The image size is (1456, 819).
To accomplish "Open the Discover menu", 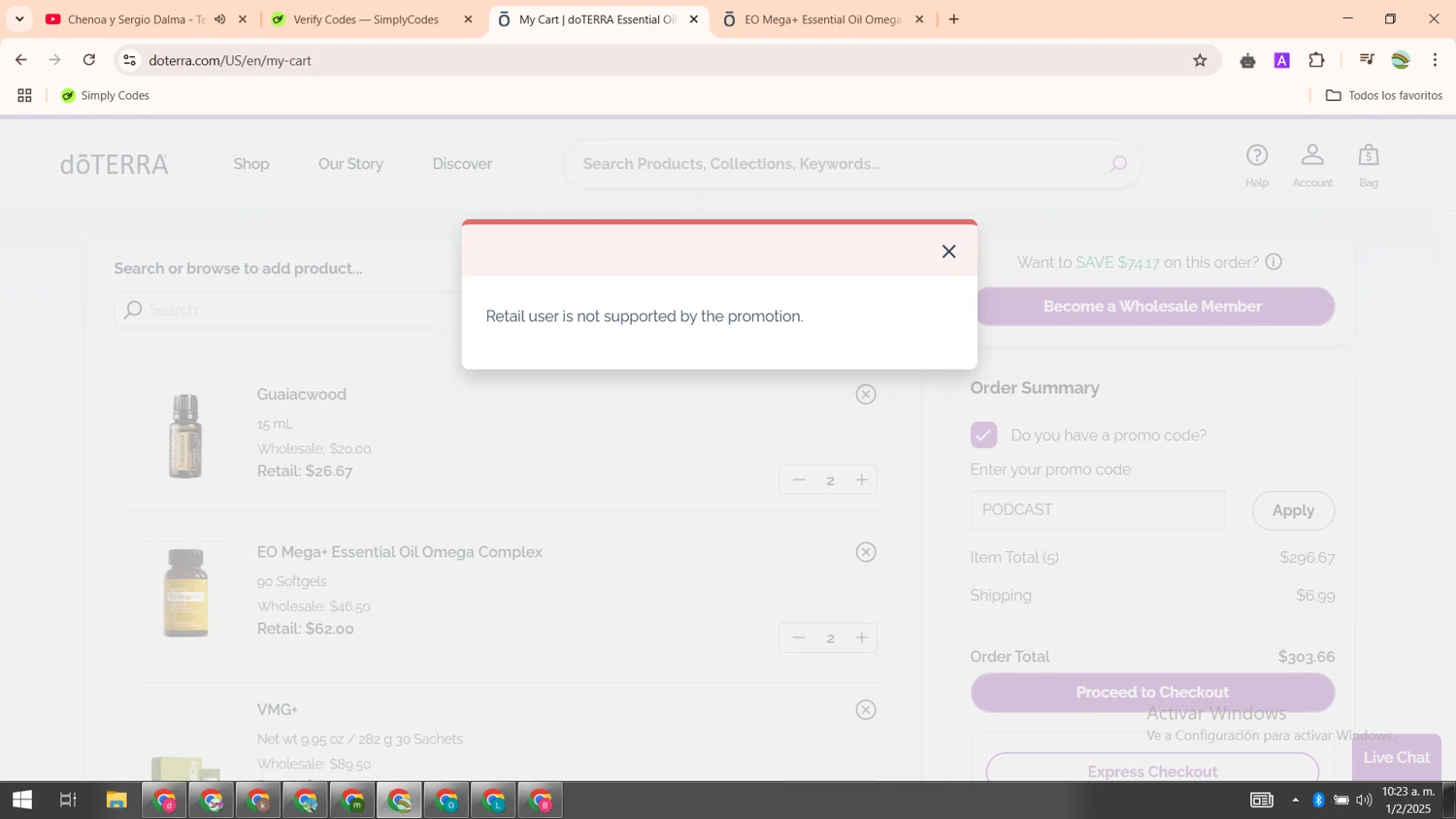I will [462, 164].
